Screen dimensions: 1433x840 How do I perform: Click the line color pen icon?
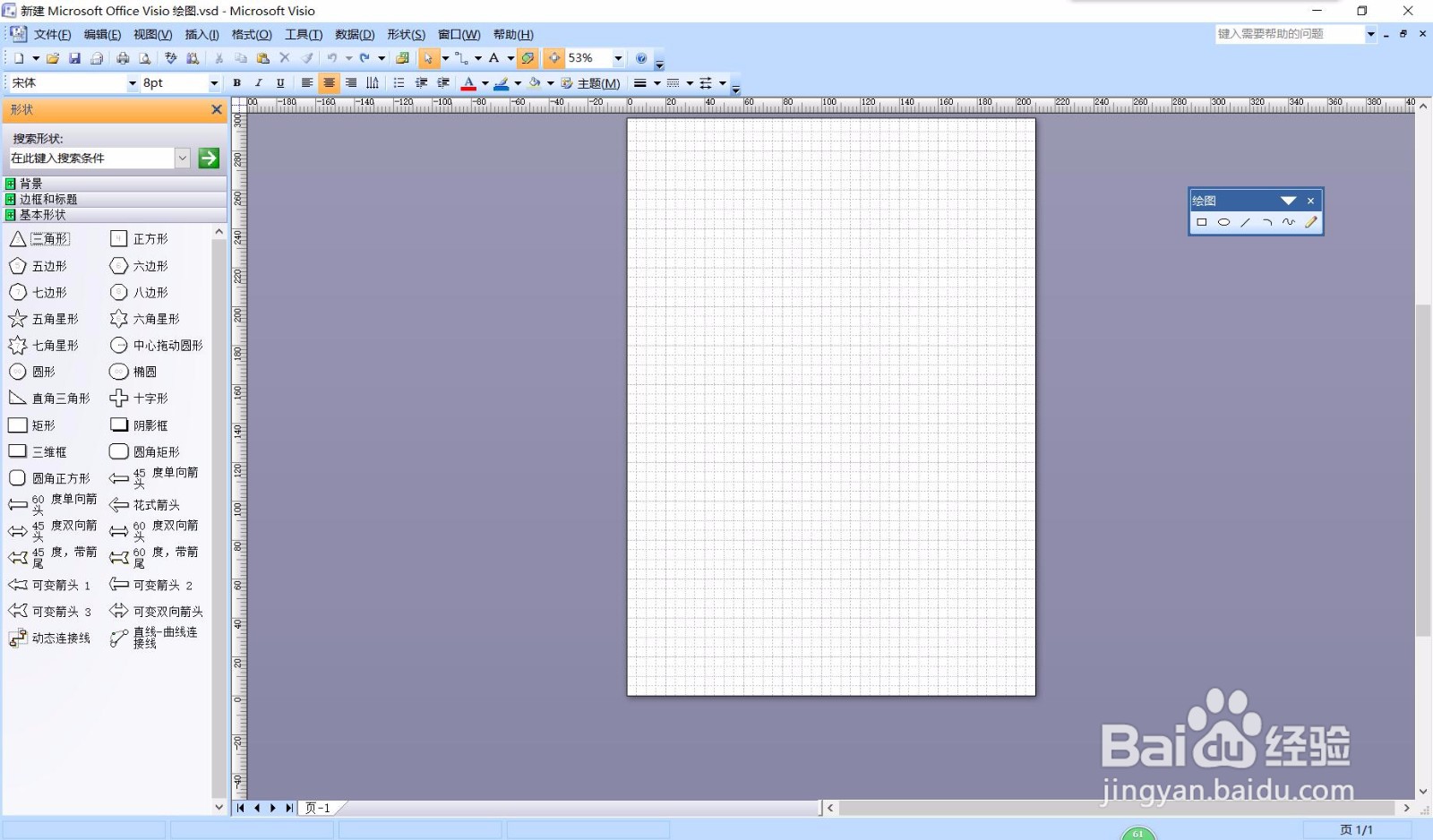[502, 83]
